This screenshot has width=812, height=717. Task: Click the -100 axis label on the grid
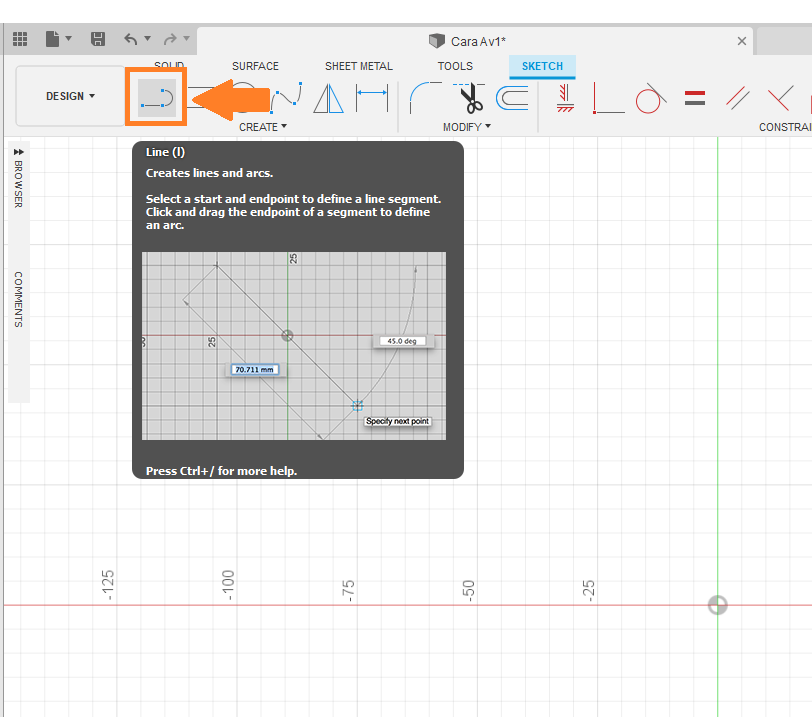click(228, 586)
